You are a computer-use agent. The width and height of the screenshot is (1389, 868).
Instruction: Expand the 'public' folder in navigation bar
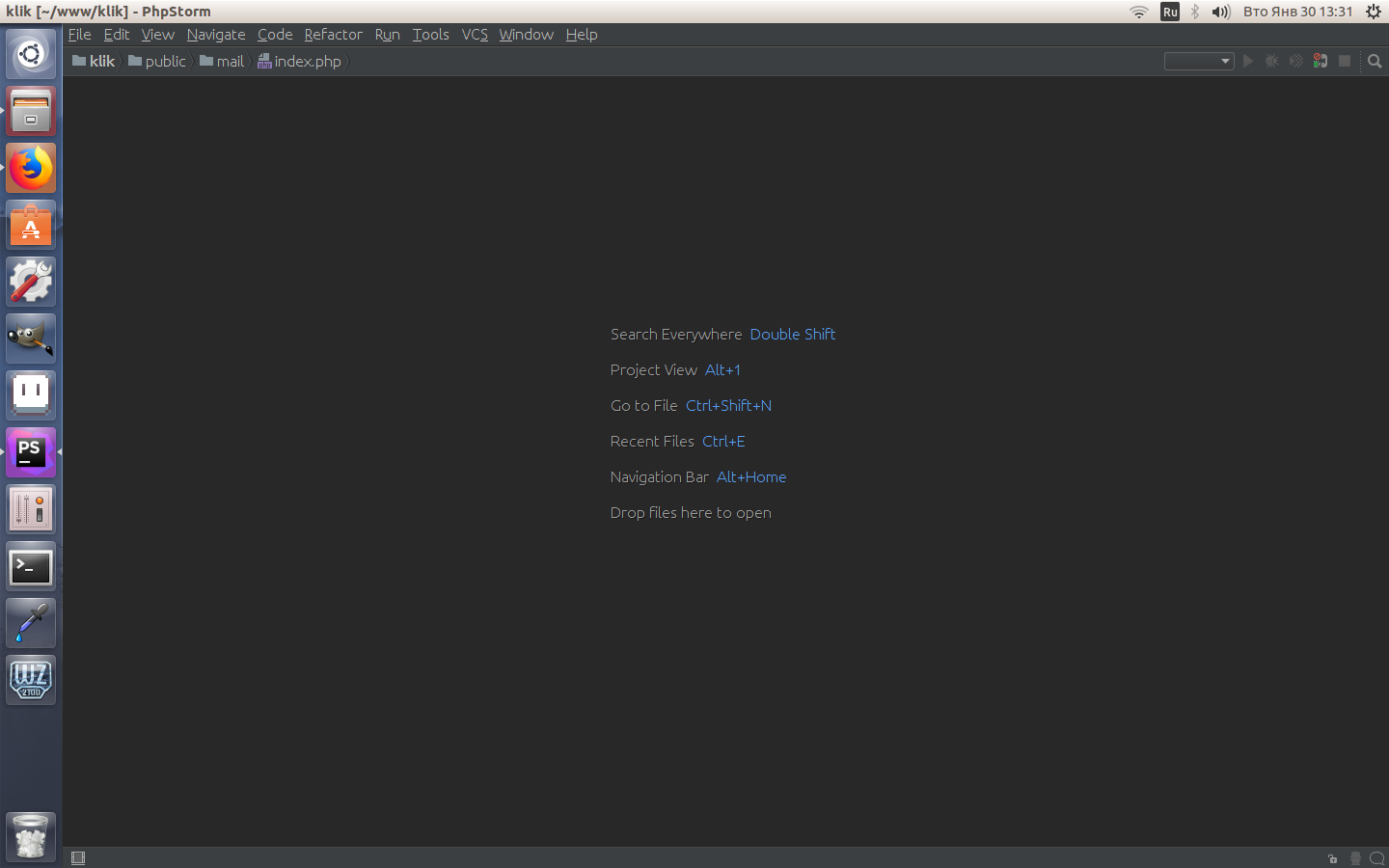(x=157, y=61)
